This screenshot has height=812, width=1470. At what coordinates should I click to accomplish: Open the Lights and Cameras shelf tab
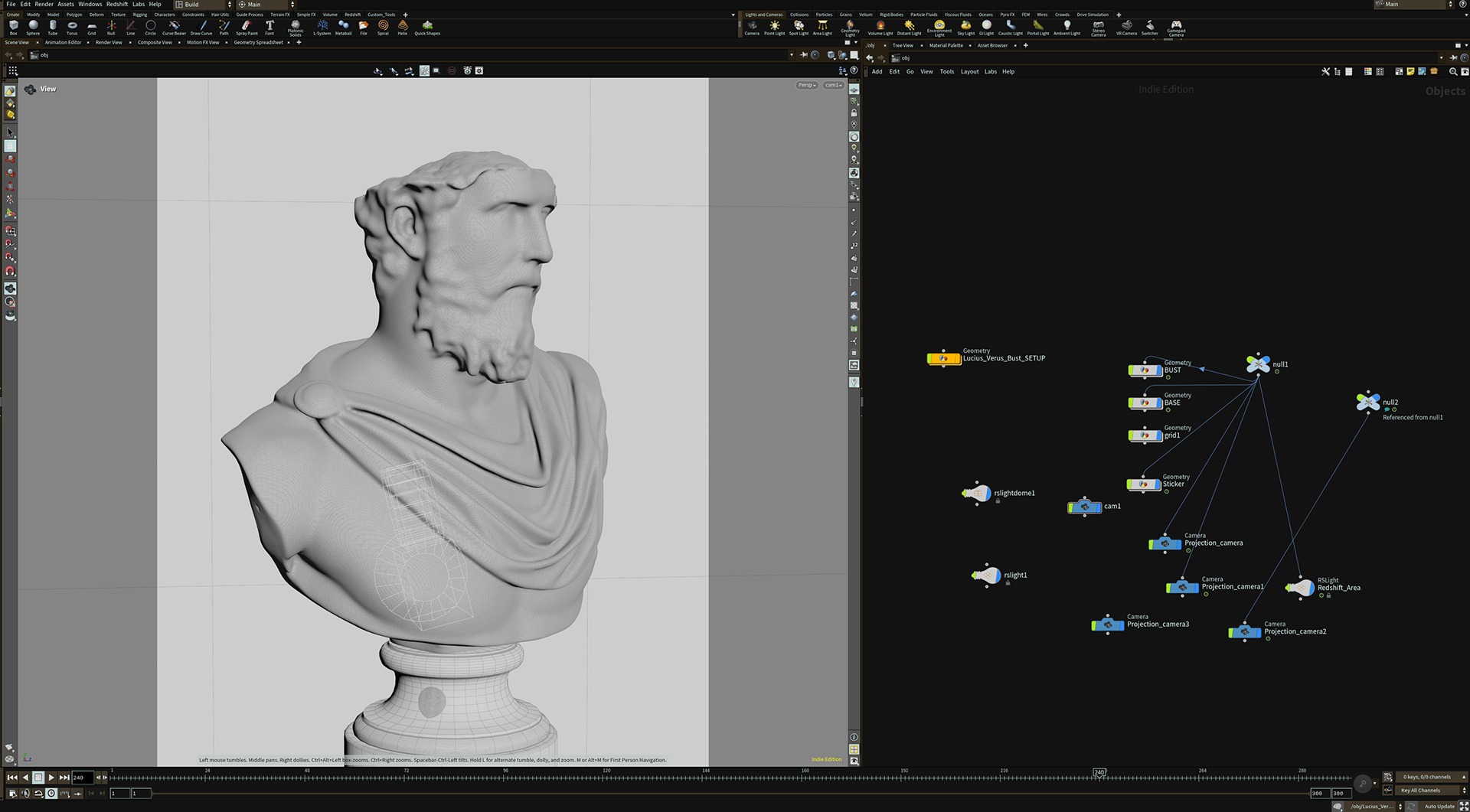click(764, 15)
